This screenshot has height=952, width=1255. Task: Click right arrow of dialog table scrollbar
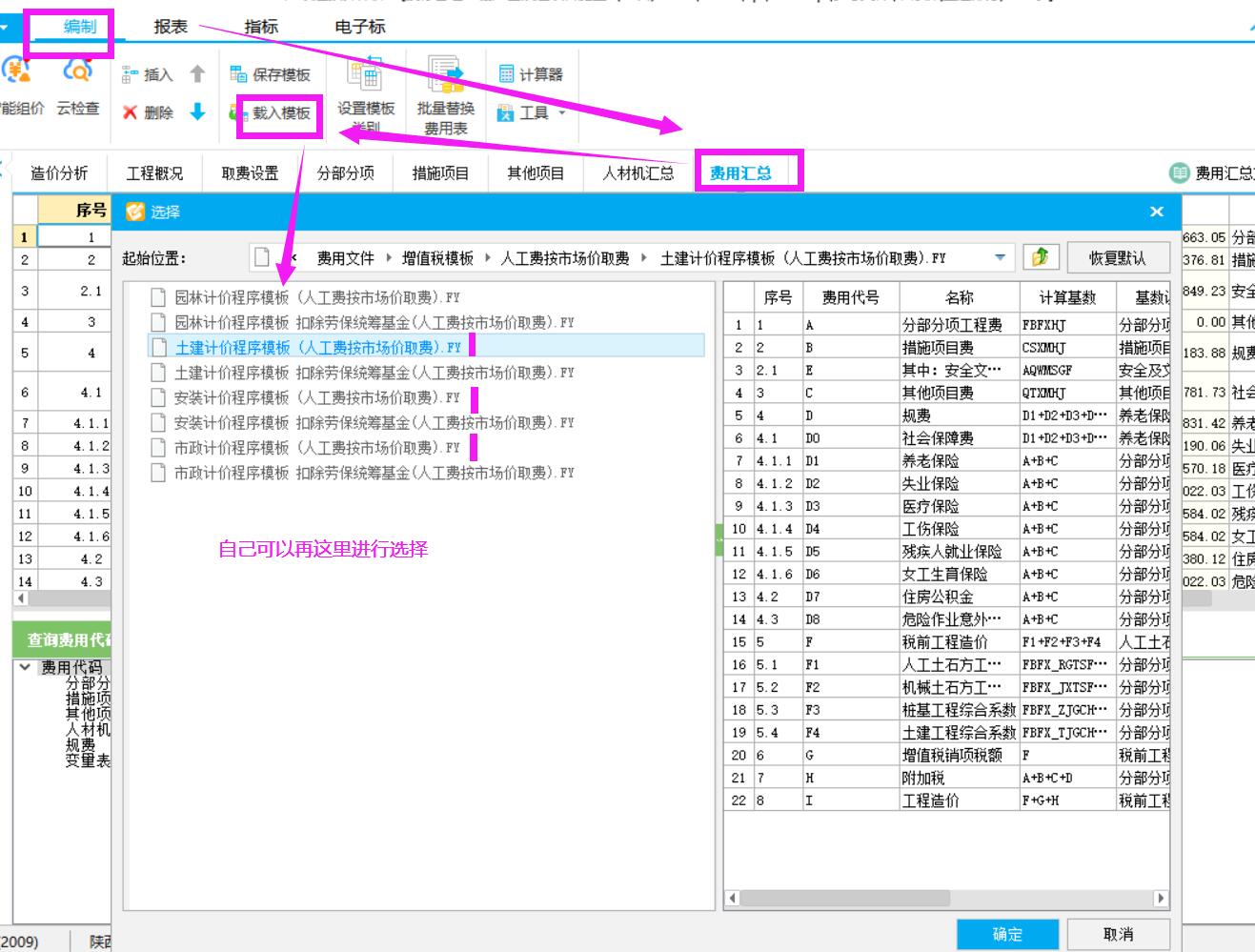[x=1160, y=898]
